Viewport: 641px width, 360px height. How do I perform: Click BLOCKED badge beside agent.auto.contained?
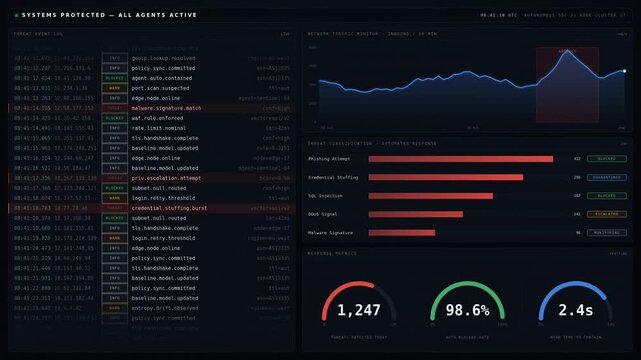coord(114,78)
